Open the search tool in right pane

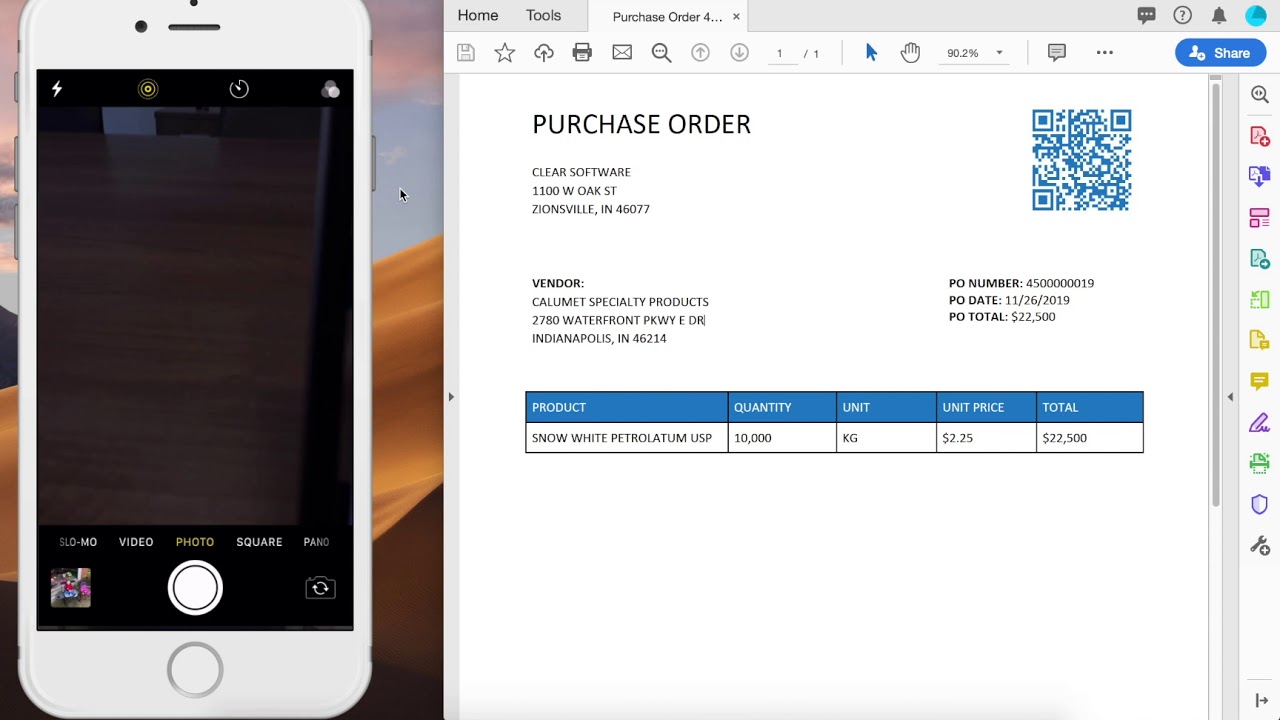[x=1260, y=94]
